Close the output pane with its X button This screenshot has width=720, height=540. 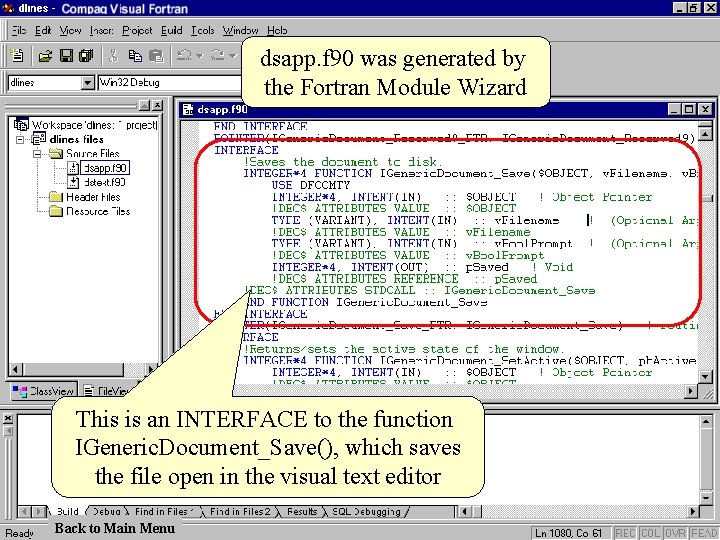click(8, 418)
